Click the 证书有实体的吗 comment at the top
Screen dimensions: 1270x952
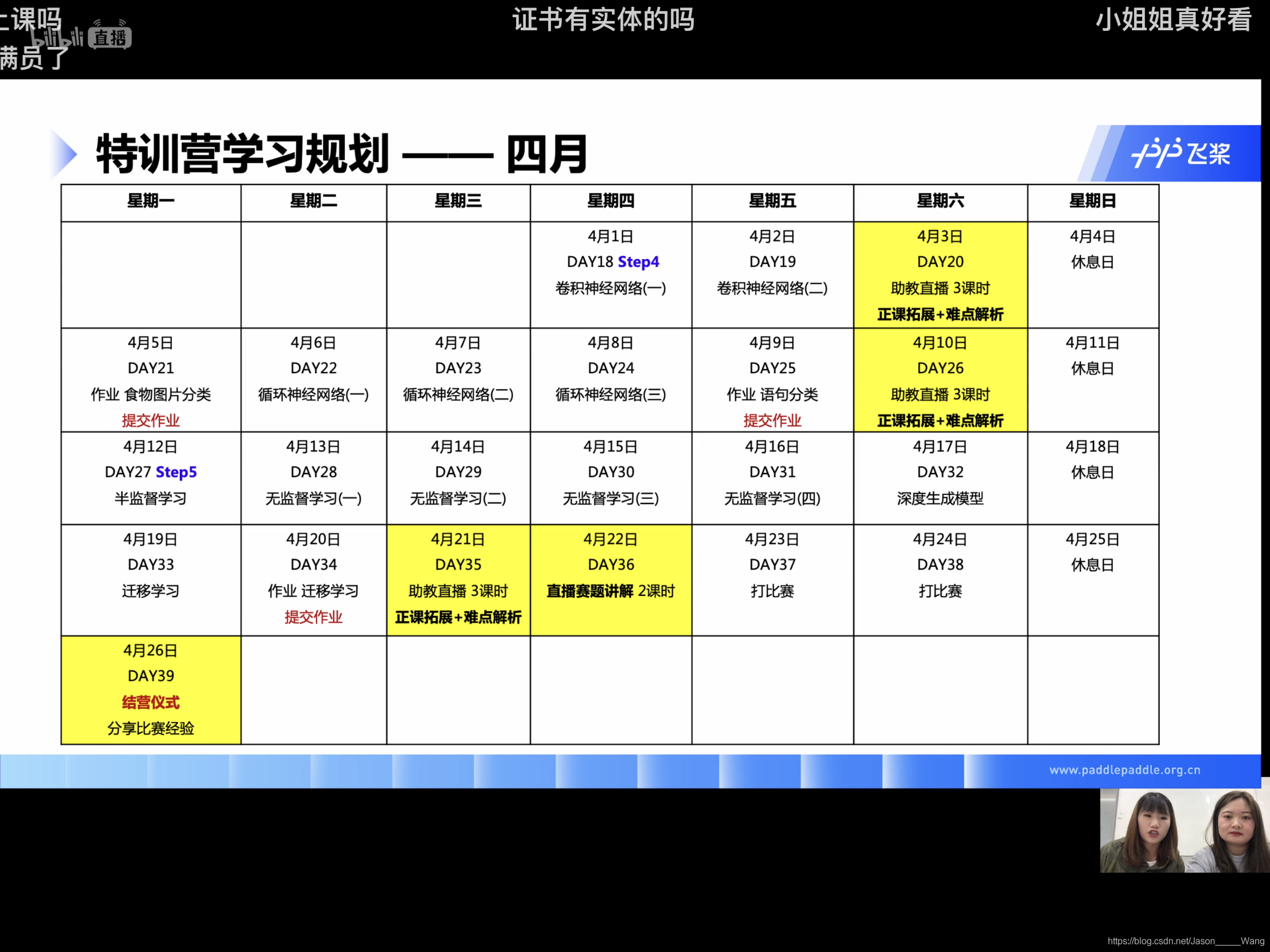(x=603, y=20)
